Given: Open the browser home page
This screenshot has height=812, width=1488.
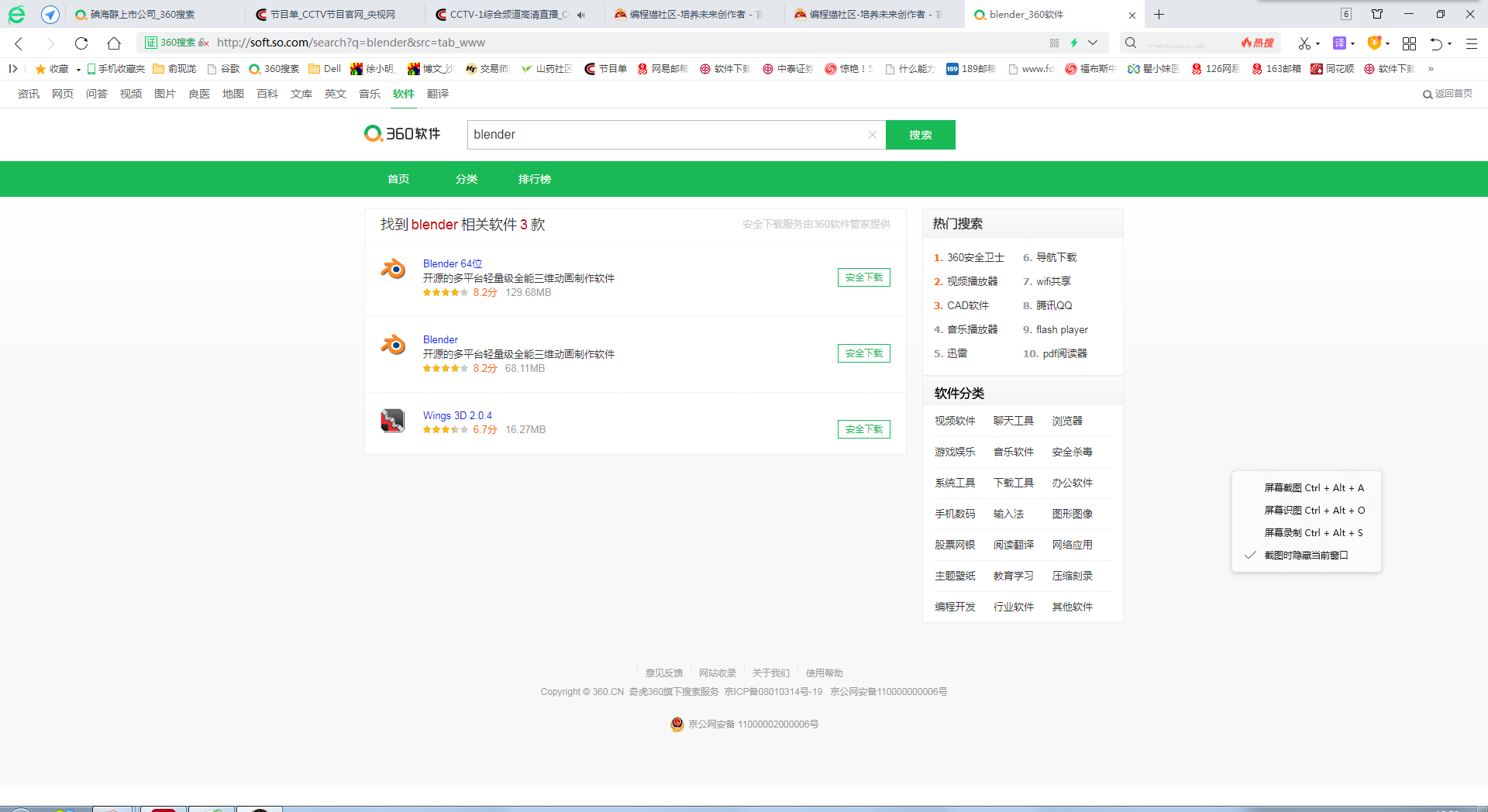Looking at the screenshot, I should (x=114, y=43).
